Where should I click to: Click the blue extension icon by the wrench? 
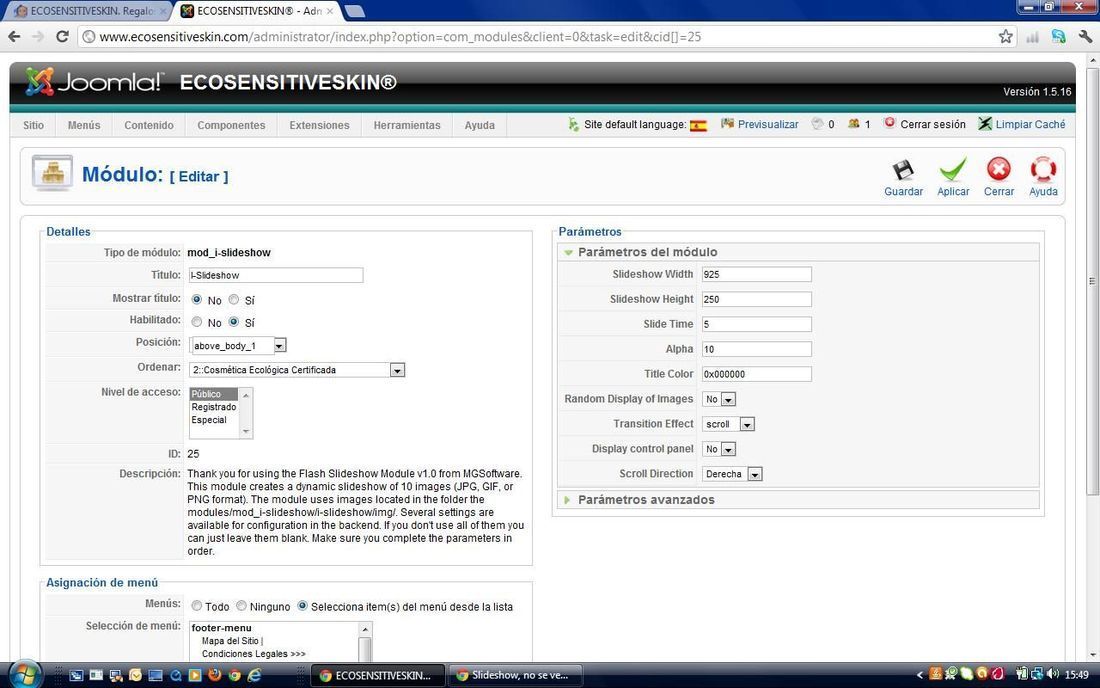1059,36
